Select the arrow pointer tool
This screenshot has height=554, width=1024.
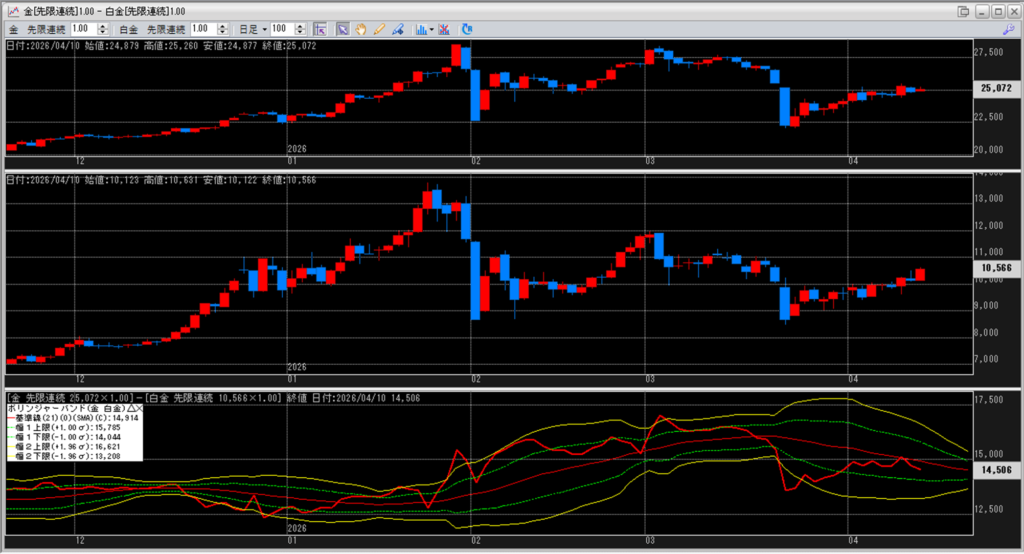(342, 29)
